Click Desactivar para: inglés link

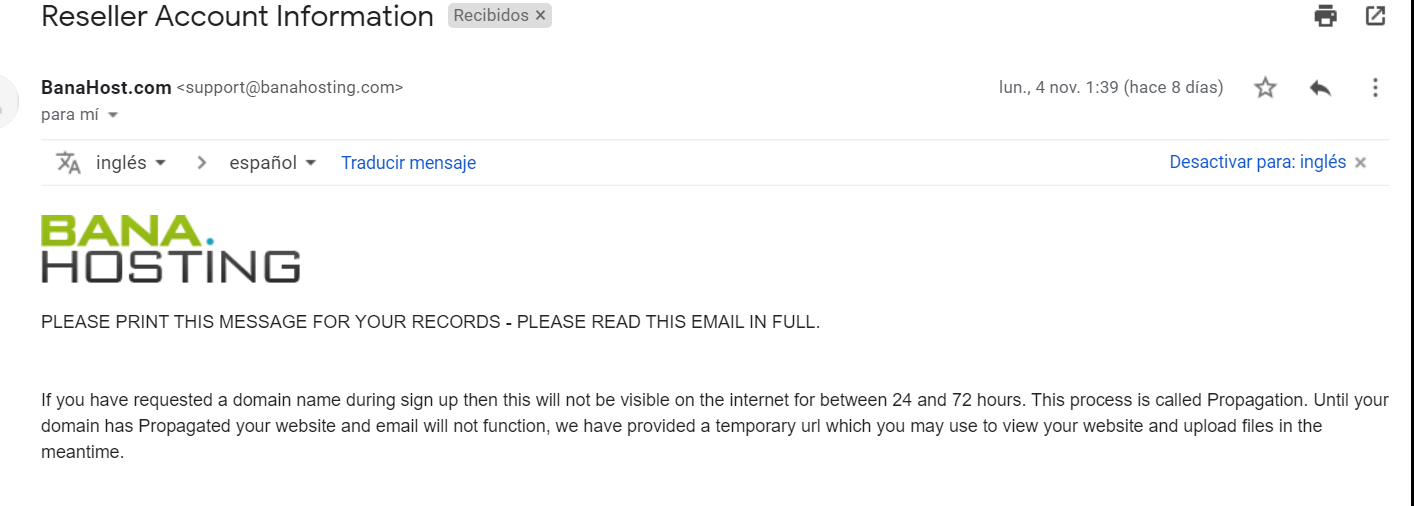click(x=1258, y=162)
